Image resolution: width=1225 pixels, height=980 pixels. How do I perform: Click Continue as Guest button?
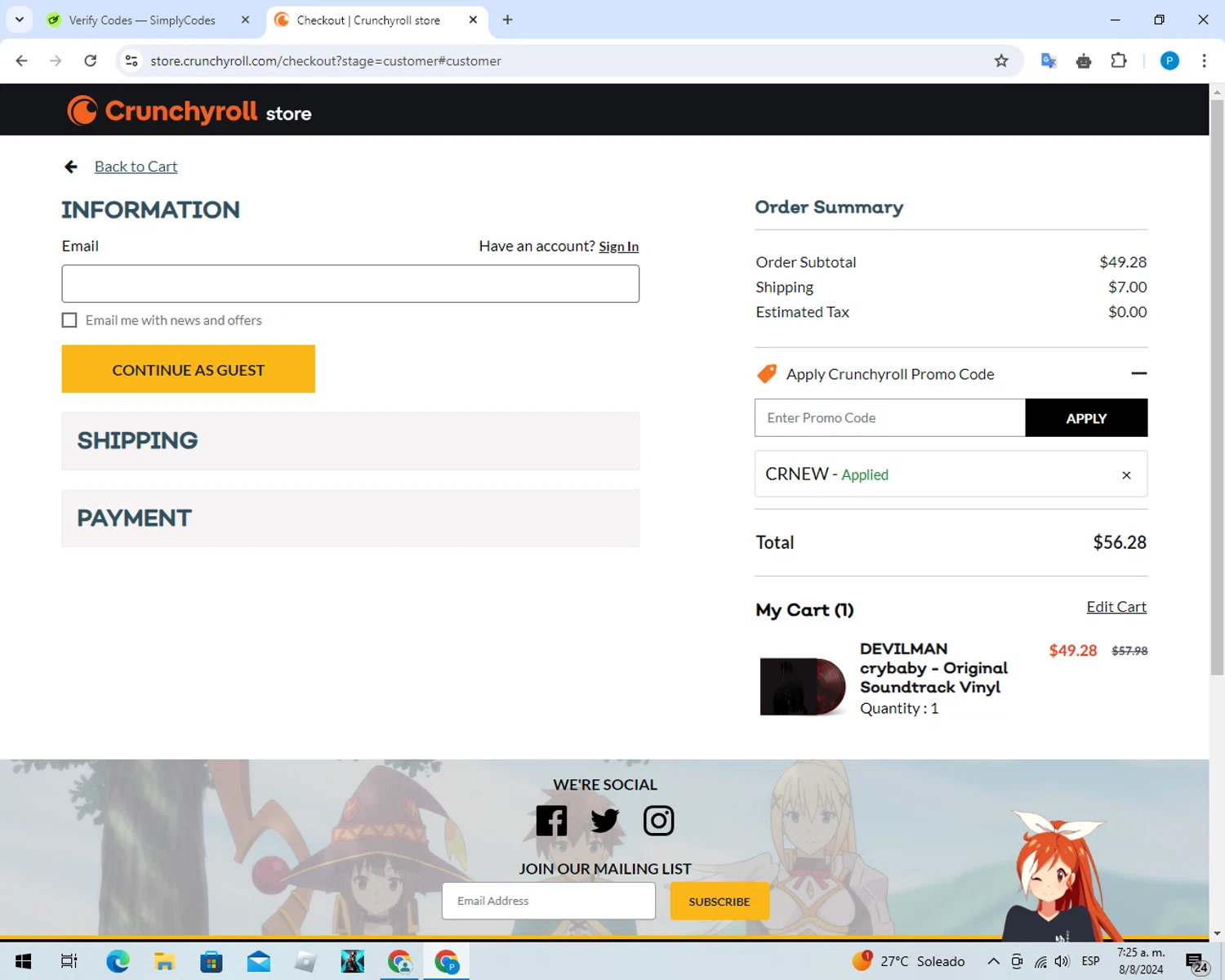(188, 369)
